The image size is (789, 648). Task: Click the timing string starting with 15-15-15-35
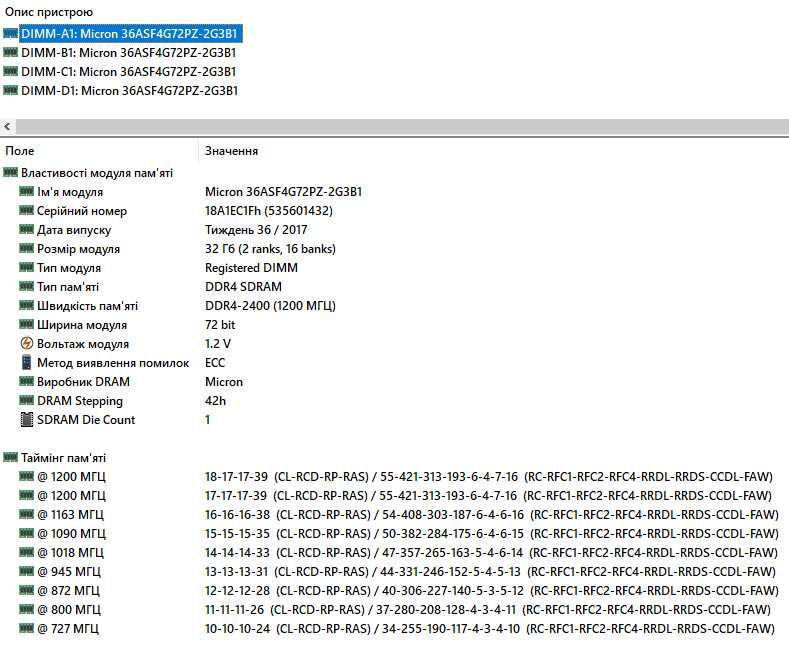click(x=492, y=534)
